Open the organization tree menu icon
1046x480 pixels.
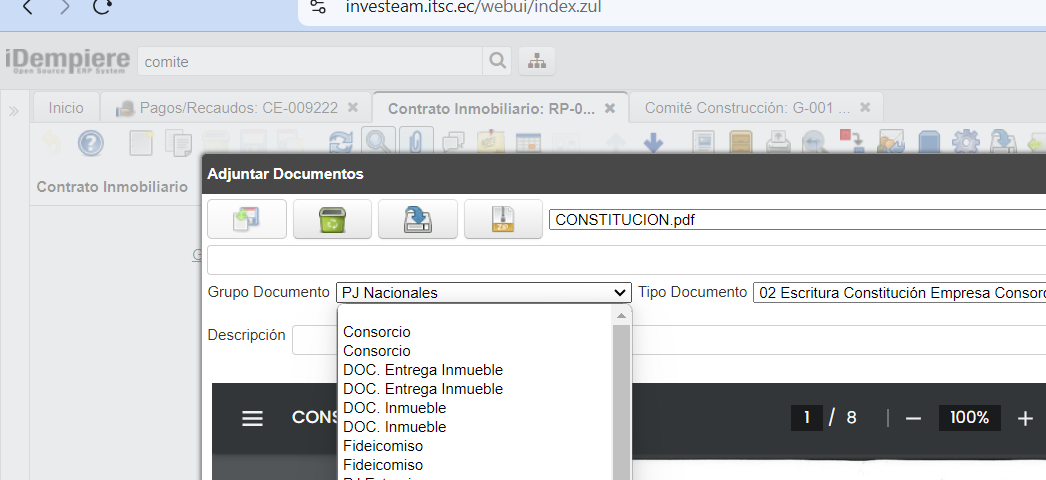(537, 61)
